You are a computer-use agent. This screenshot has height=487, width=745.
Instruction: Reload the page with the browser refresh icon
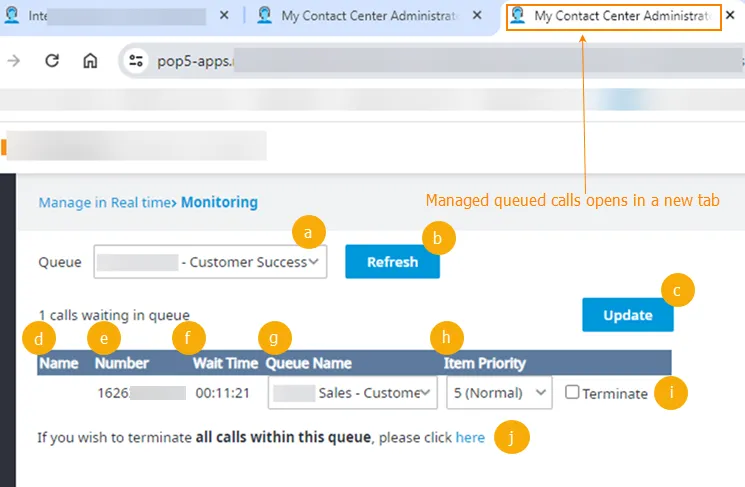[x=52, y=60]
